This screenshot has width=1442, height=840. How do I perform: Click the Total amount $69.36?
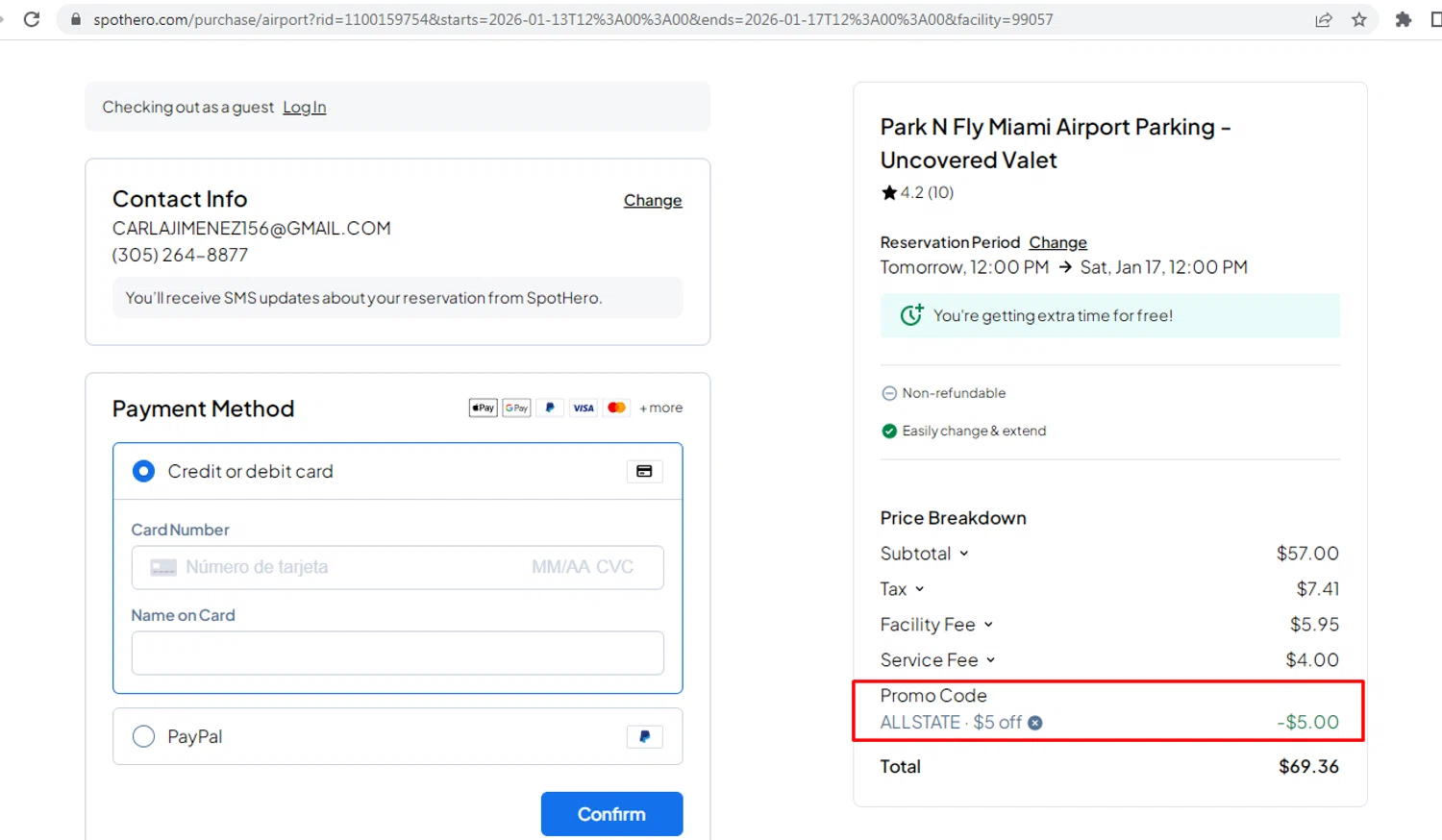tap(1308, 767)
